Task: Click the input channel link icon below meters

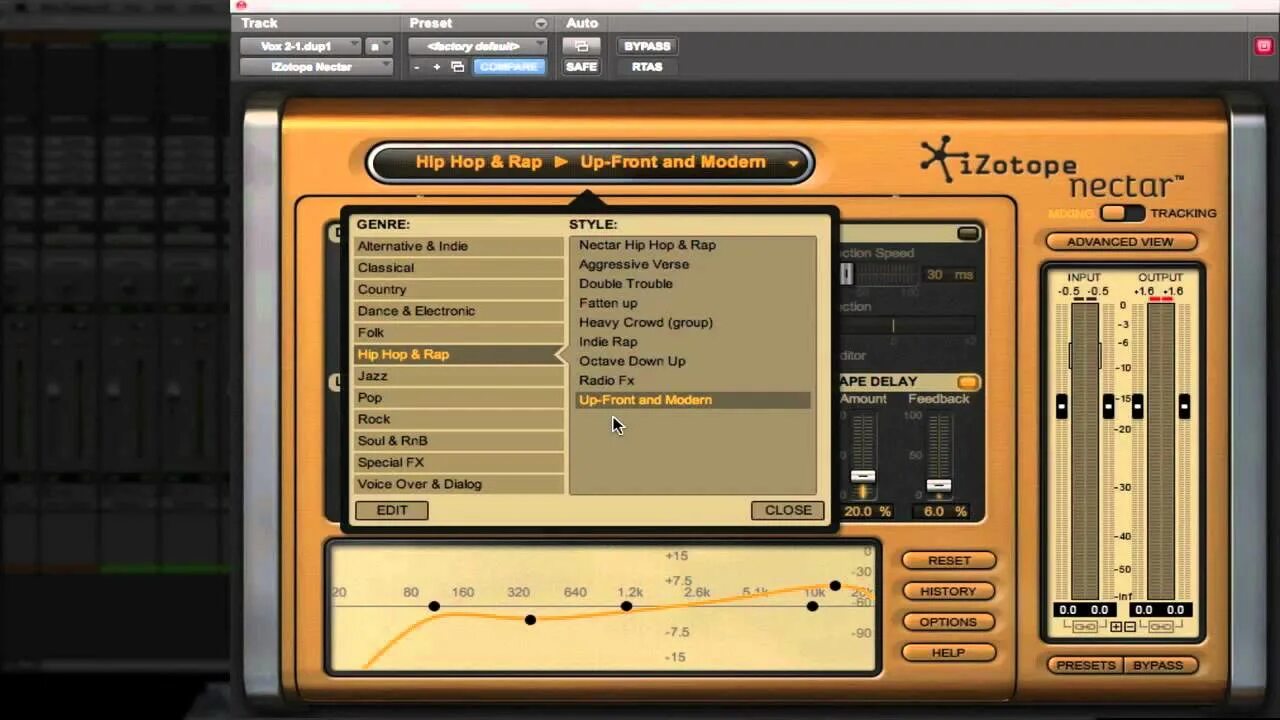Action: (1084, 627)
